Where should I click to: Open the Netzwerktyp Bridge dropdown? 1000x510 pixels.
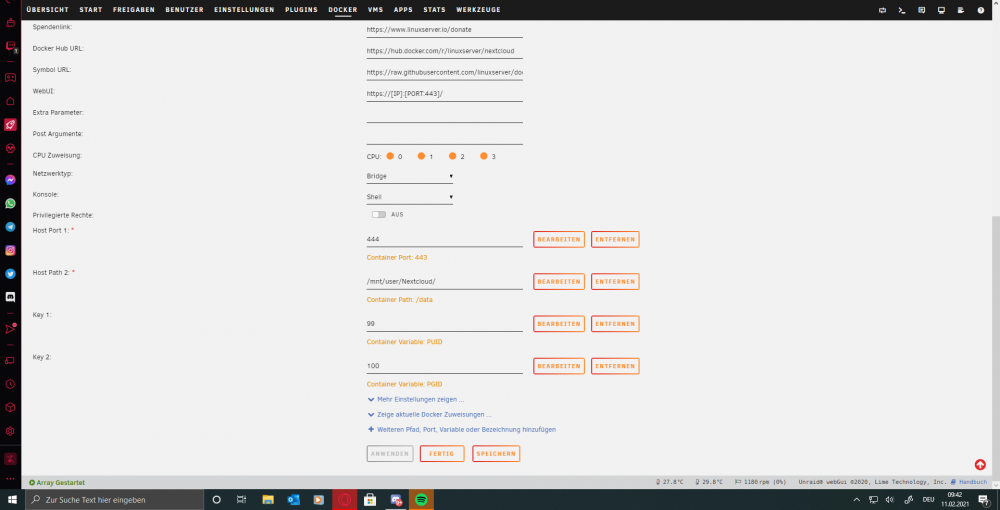pyautogui.click(x=409, y=176)
